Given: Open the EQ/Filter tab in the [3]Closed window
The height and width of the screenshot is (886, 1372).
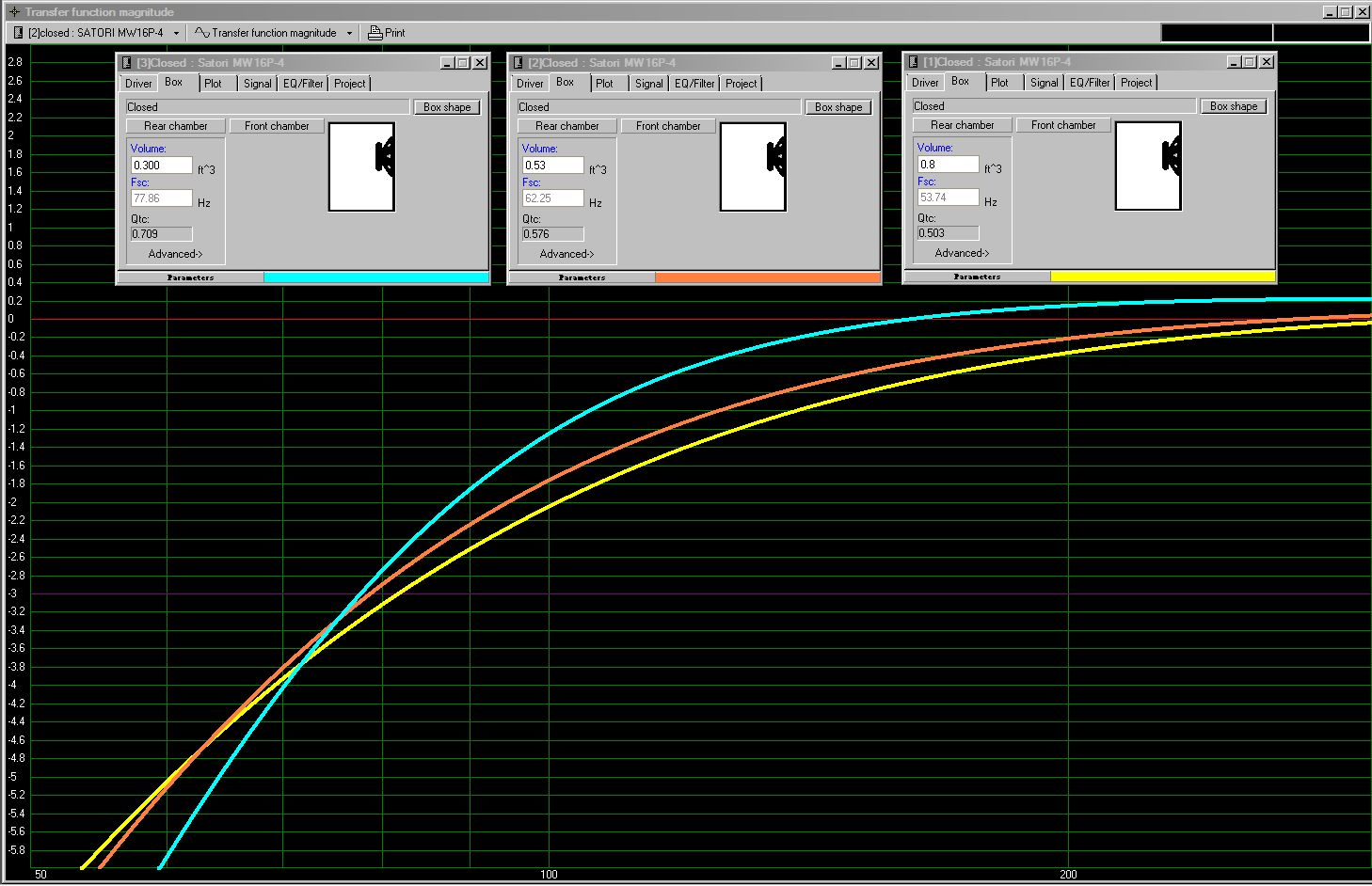Looking at the screenshot, I should [x=303, y=84].
